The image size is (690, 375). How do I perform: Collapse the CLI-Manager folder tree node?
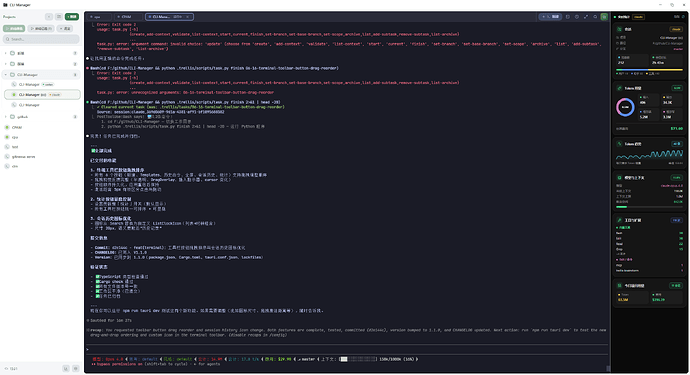pyautogui.click(x=6, y=75)
